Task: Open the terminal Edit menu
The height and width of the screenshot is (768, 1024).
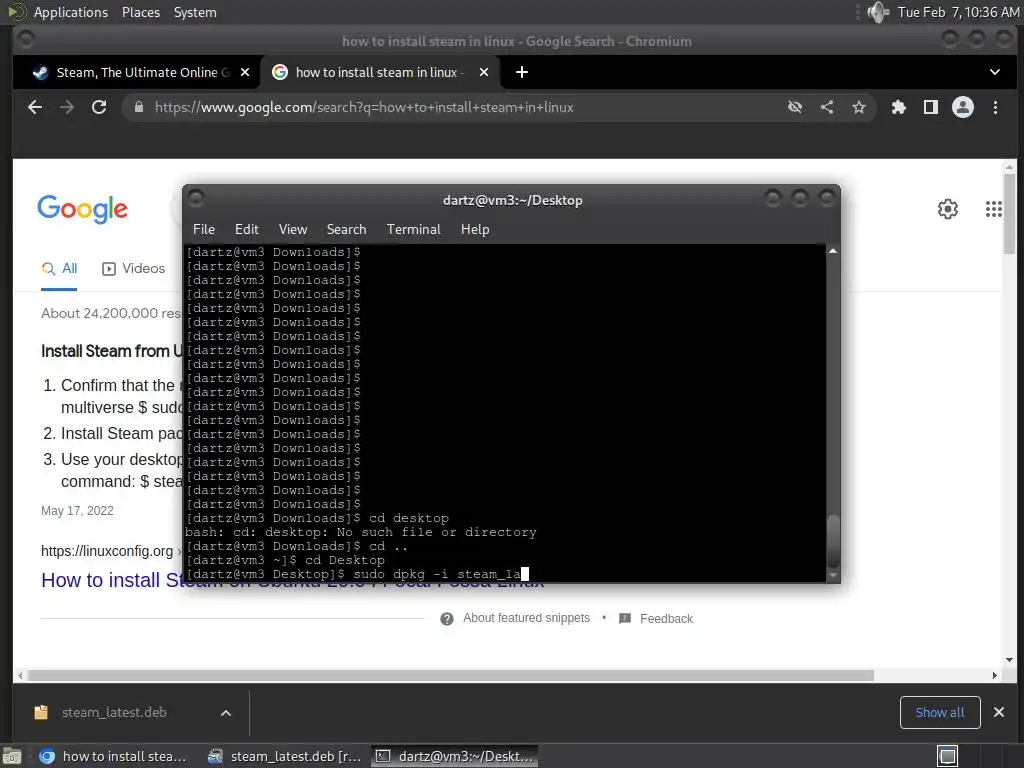Action: coord(247,229)
